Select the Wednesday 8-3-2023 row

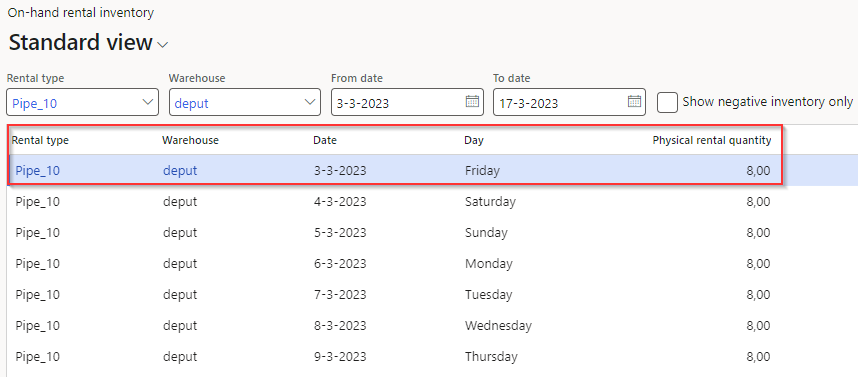coord(432,326)
